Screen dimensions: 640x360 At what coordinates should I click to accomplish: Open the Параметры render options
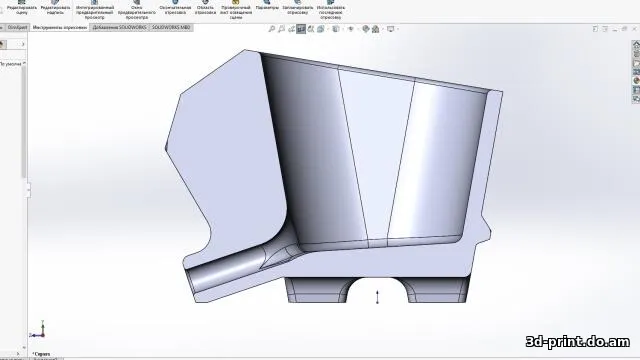click(267, 6)
